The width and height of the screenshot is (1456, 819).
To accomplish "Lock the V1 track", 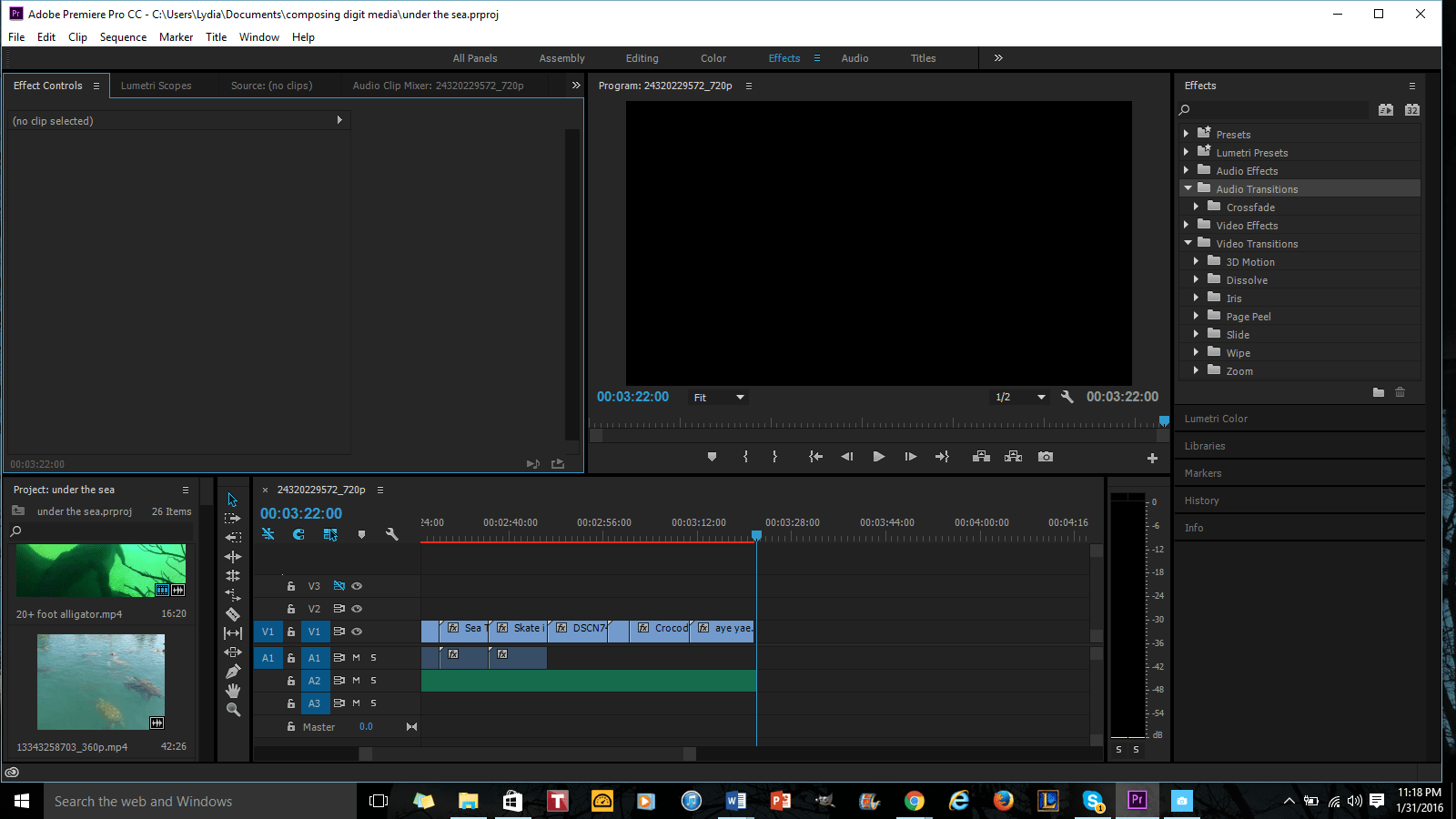I will click(291, 632).
